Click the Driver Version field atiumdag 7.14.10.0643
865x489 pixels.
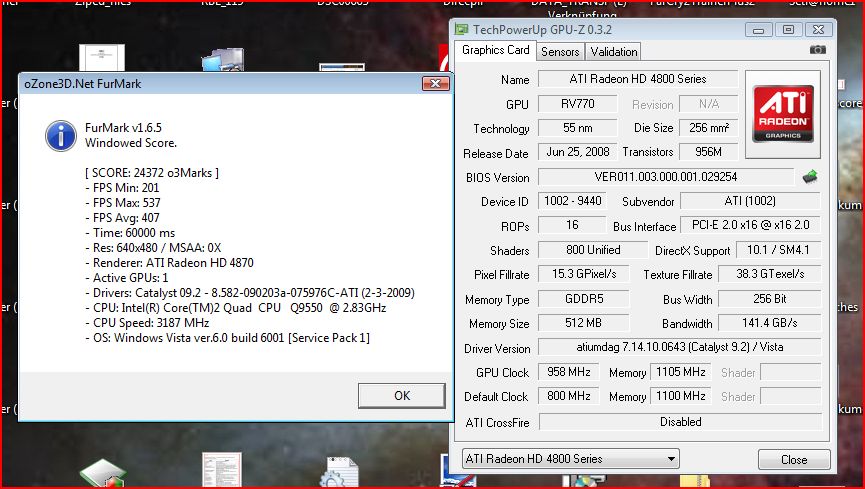(680, 347)
